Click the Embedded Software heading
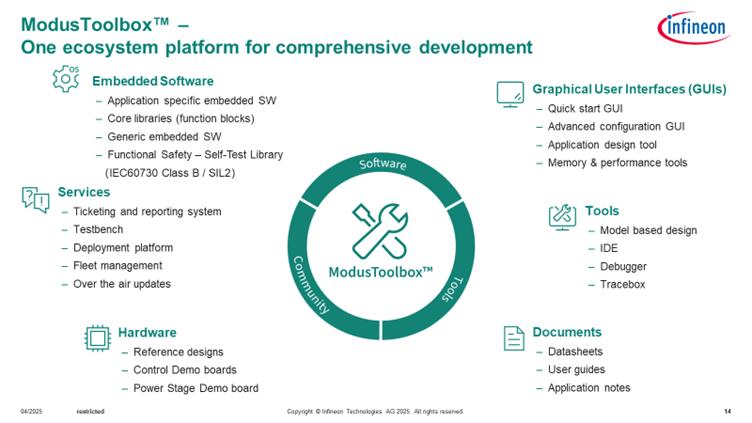 pyautogui.click(x=152, y=81)
